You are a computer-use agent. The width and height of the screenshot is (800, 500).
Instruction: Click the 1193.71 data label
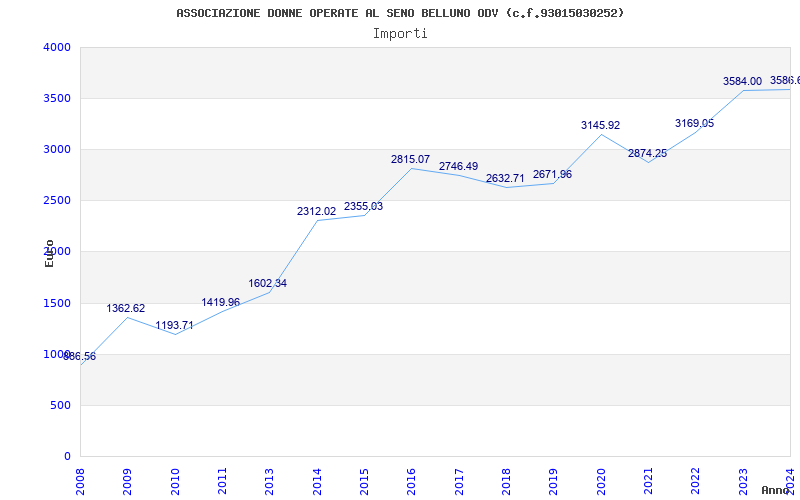[x=174, y=326]
